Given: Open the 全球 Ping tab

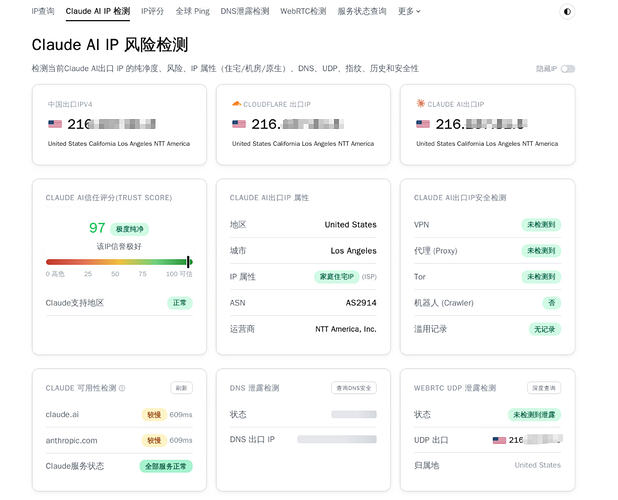Looking at the screenshot, I should pyautogui.click(x=192, y=11).
